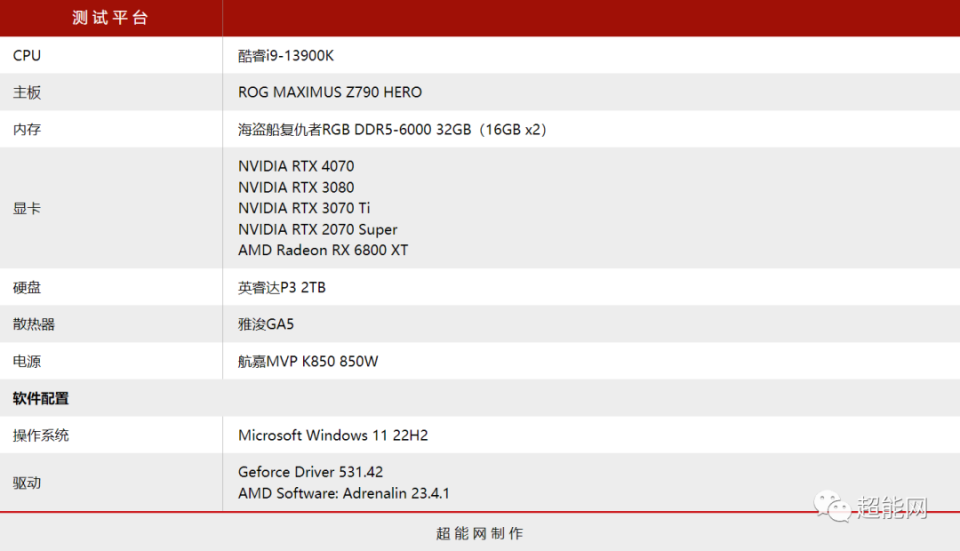
Task: Select the 内存 row label
Action: click(x=27, y=129)
